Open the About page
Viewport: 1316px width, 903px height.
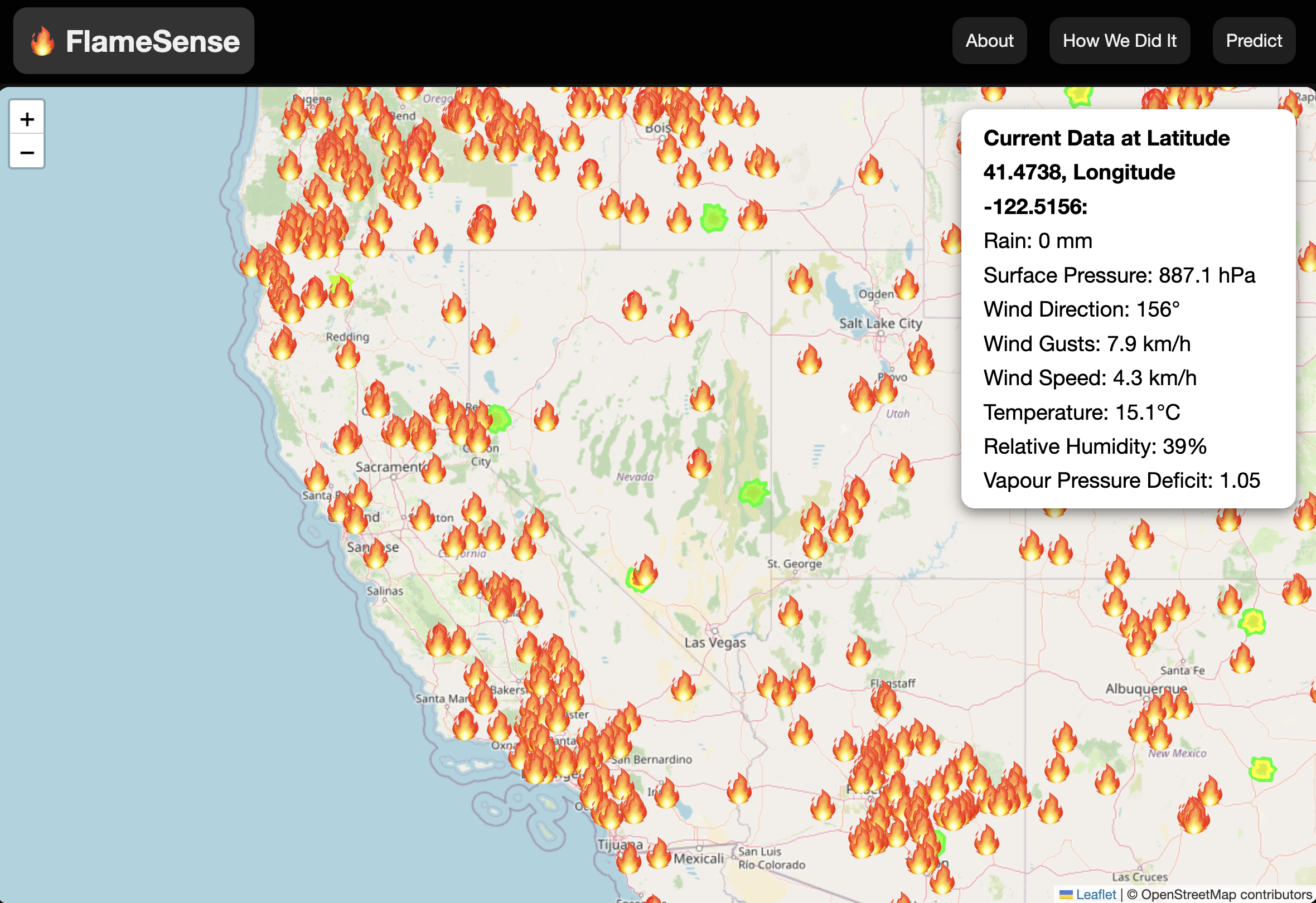coord(989,41)
